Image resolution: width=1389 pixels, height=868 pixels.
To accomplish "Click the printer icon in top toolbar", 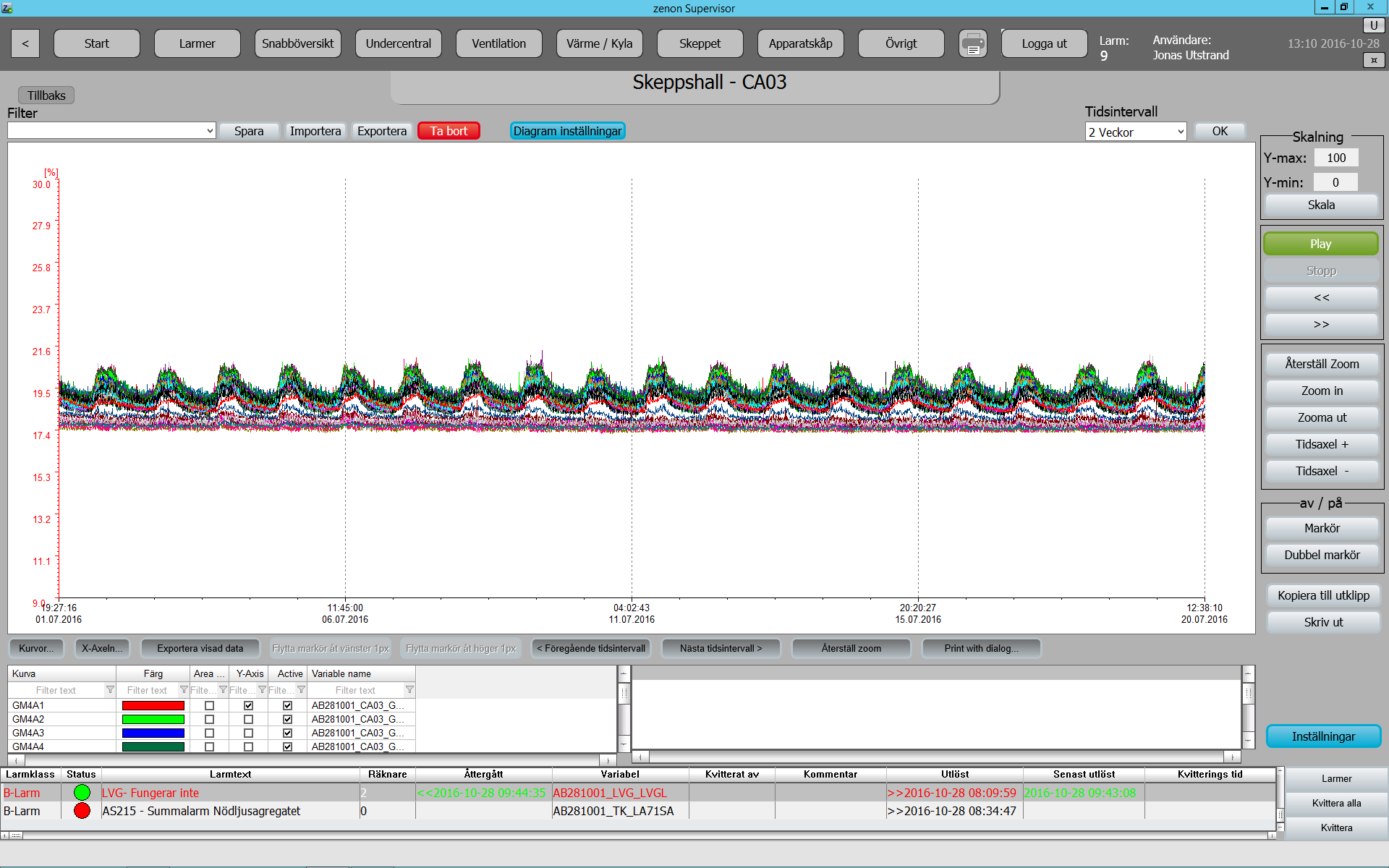I will (973, 44).
